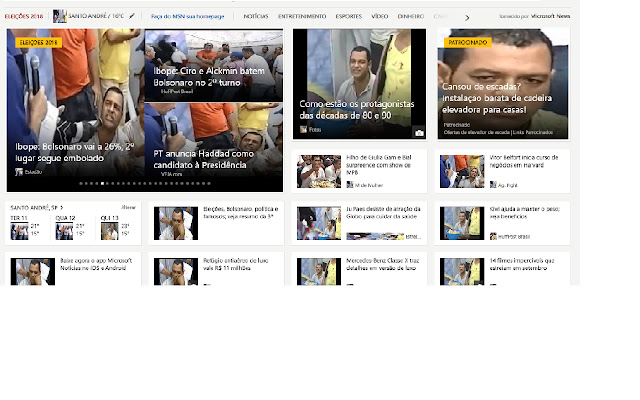This screenshot has width=640, height=400.
Task: Click thumbnail of Mercedes-Benz Classe X story
Action: pos(319,272)
